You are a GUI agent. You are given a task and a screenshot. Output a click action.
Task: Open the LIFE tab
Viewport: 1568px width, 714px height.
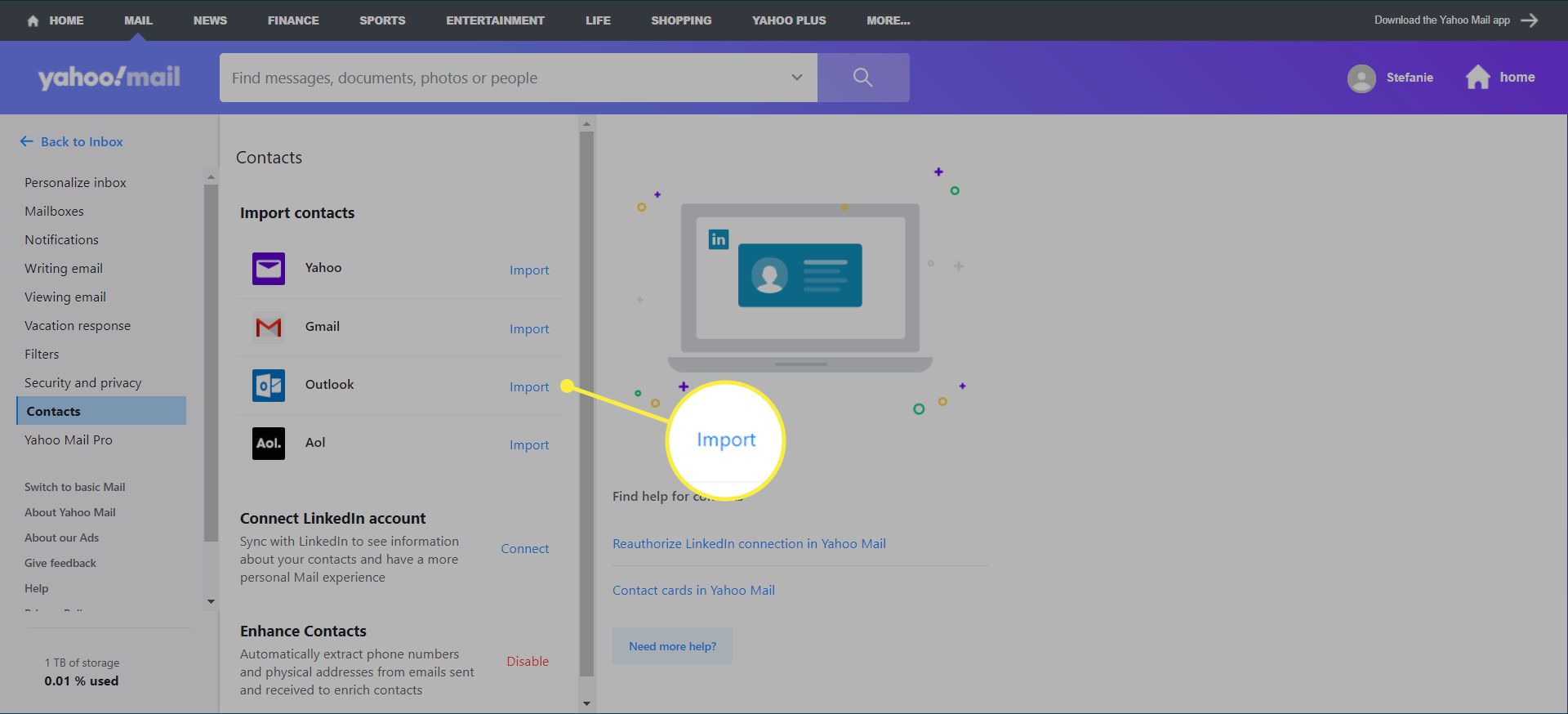click(x=598, y=20)
